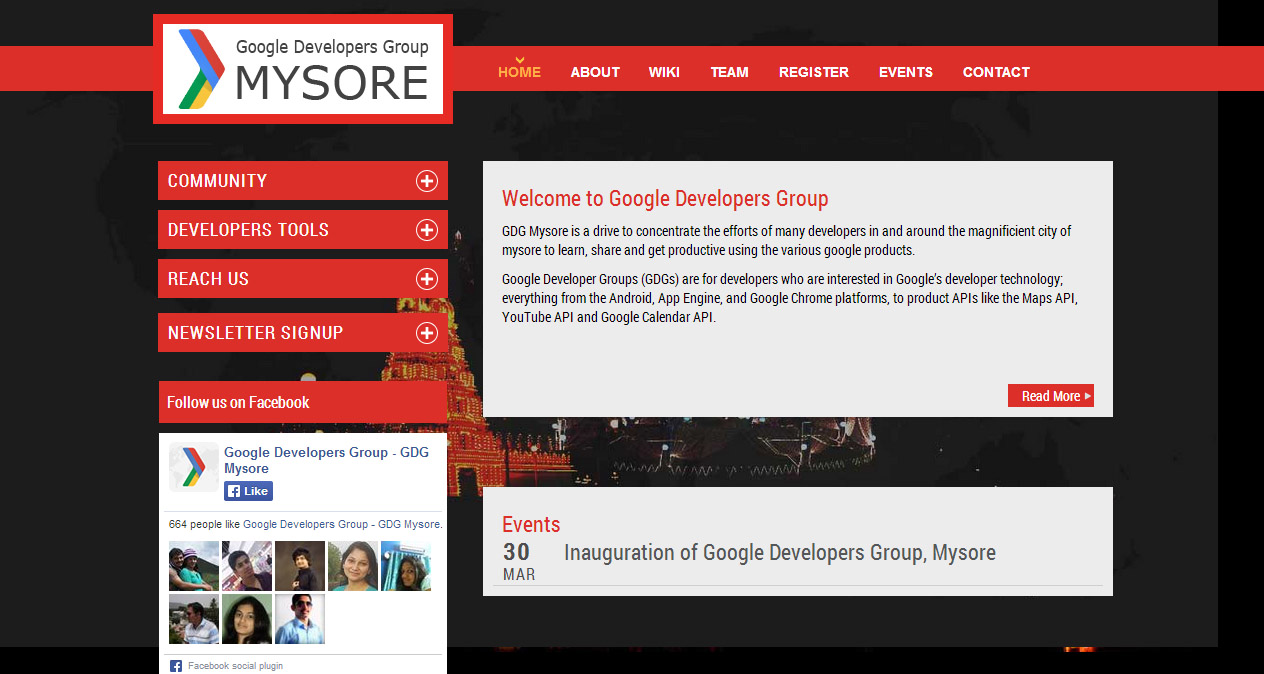Open the About page
The image size is (1264, 674).
click(595, 72)
